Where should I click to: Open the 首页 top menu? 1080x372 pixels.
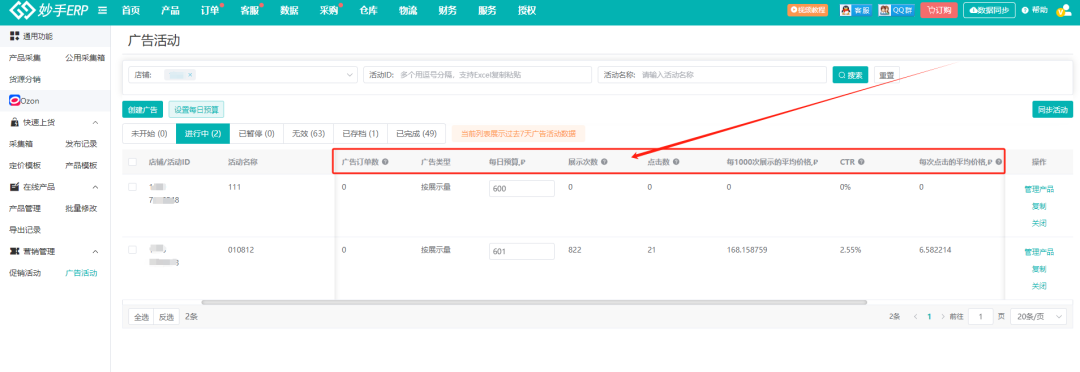tap(131, 10)
